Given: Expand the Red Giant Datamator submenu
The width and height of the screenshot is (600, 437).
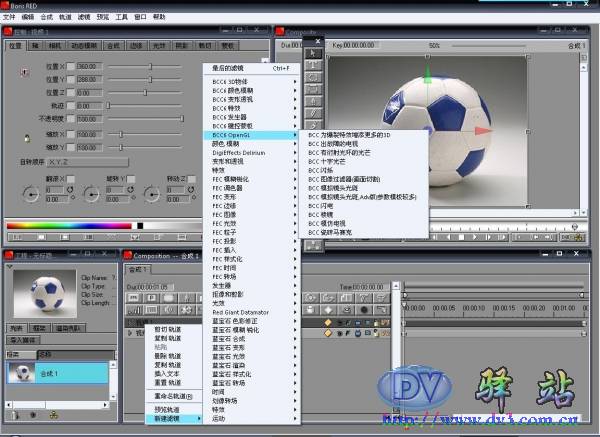Looking at the screenshot, I should coord(252,312).
